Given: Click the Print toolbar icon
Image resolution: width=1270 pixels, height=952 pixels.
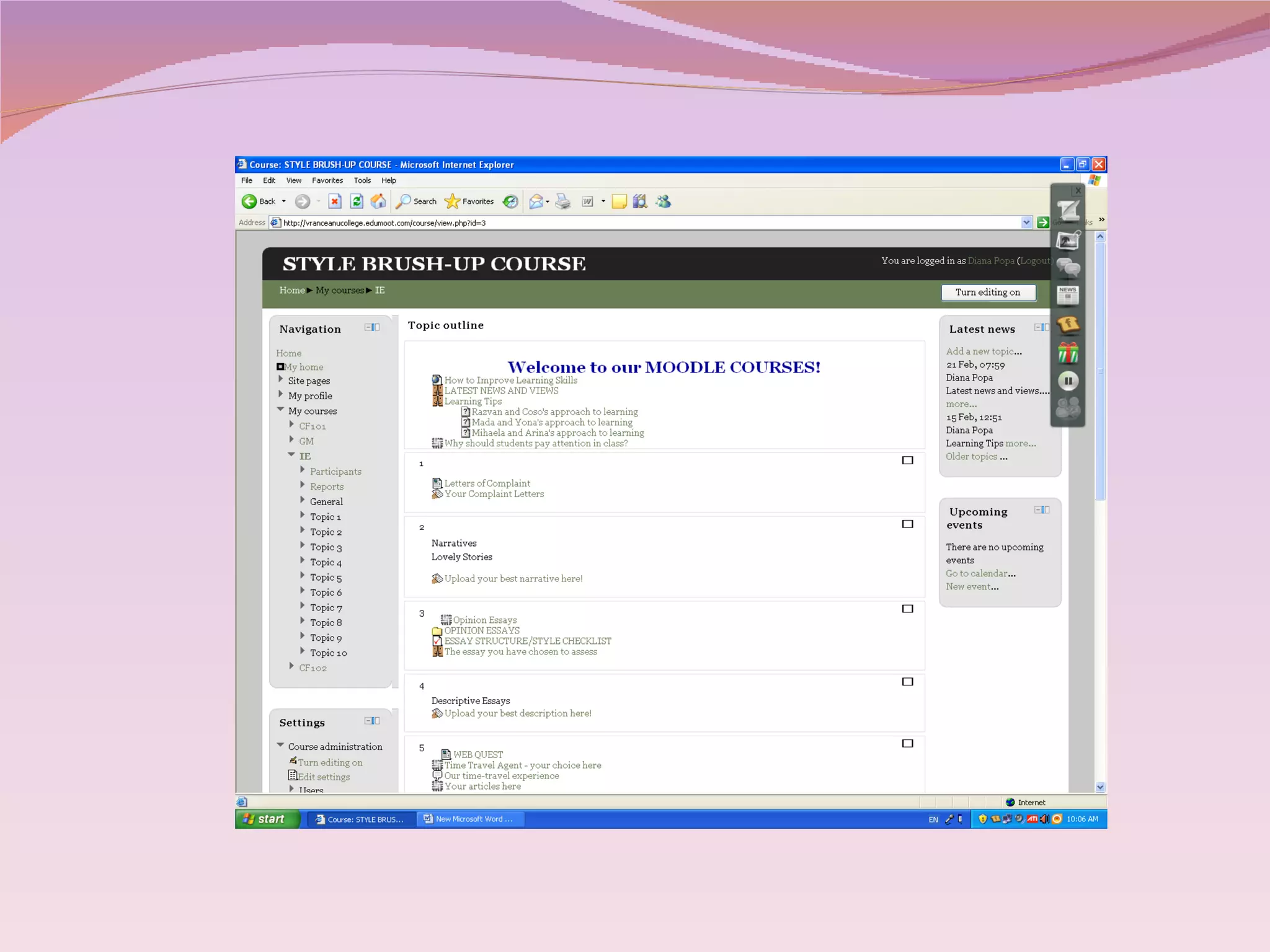Looking at the screenshot, I should (x=563, y=201).
